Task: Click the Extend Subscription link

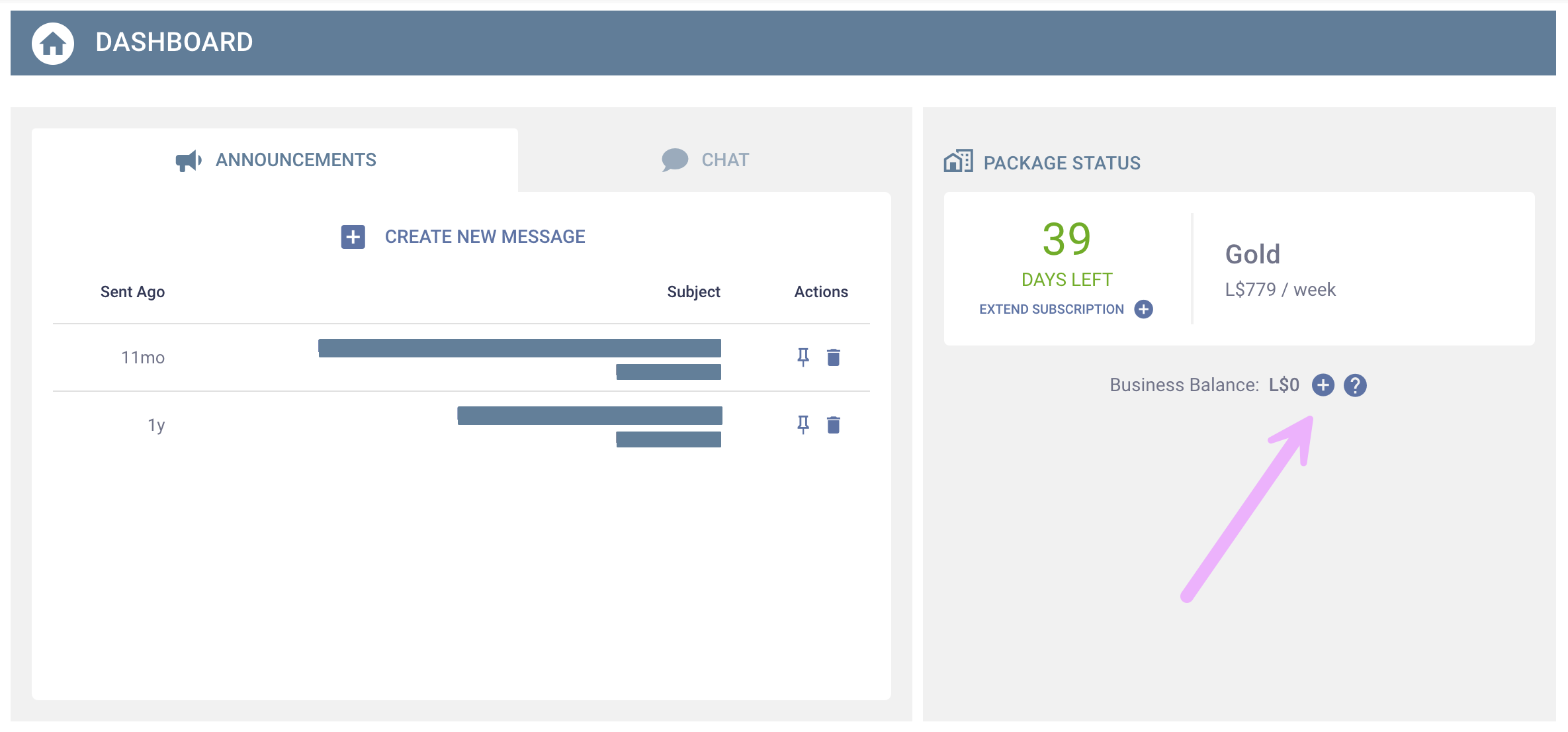Action: click(x=1052, y=308)
